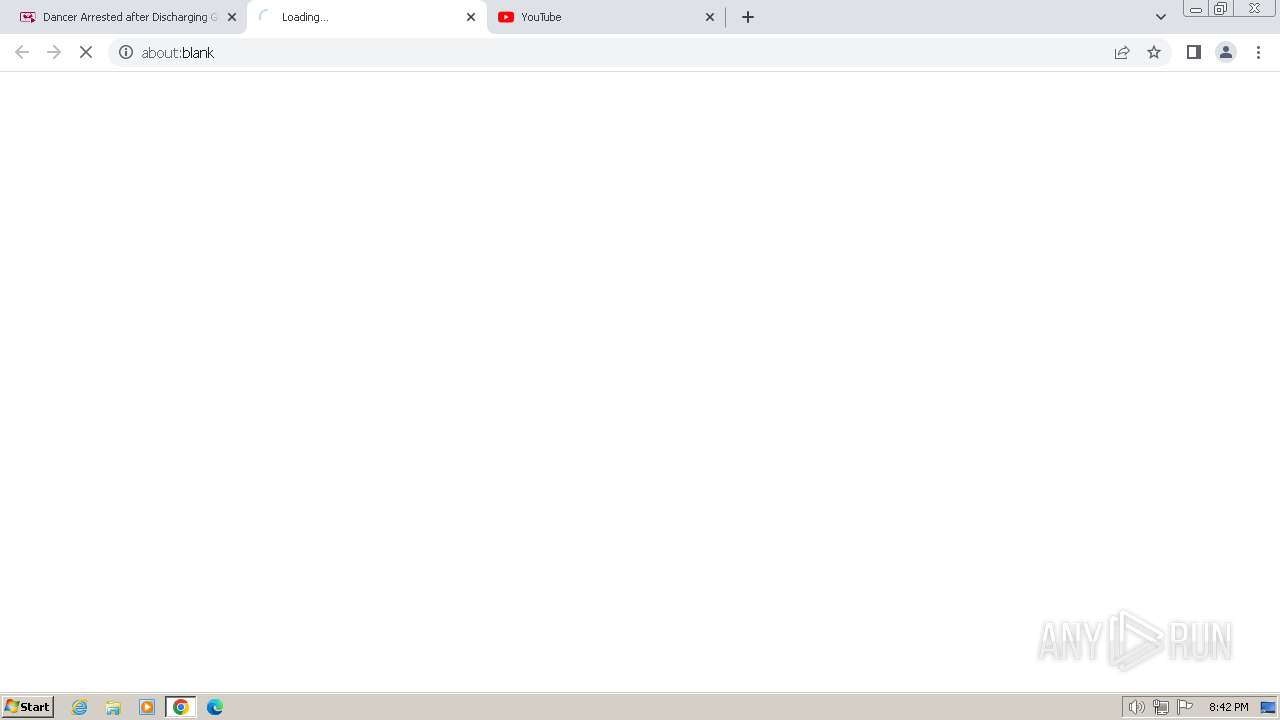This screenshot has height=720, width=1280.
Task: Open the network tray icon
Action: [x=1161, y=707]
